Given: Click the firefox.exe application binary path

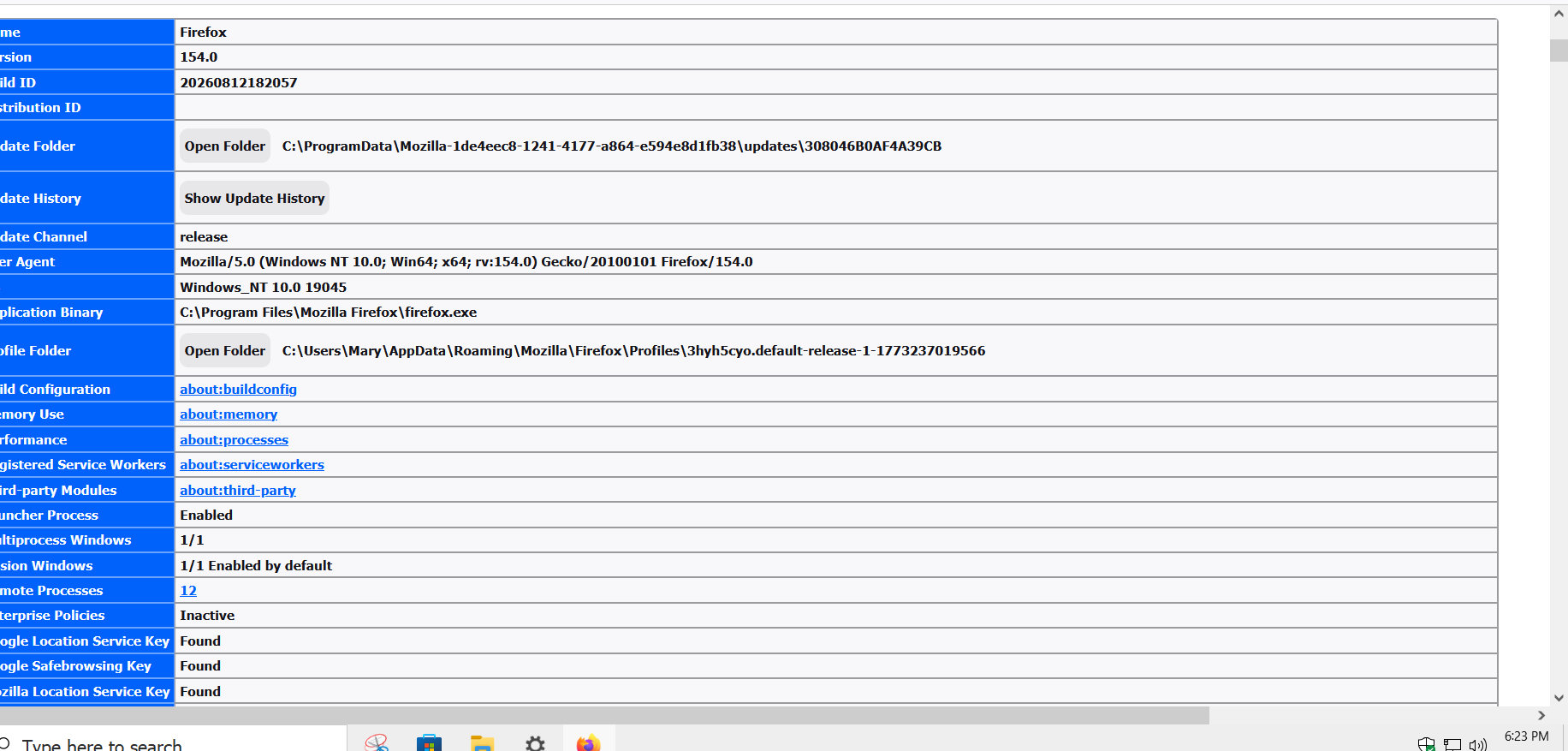Looking at the screenshot, I should pos(329,313).
